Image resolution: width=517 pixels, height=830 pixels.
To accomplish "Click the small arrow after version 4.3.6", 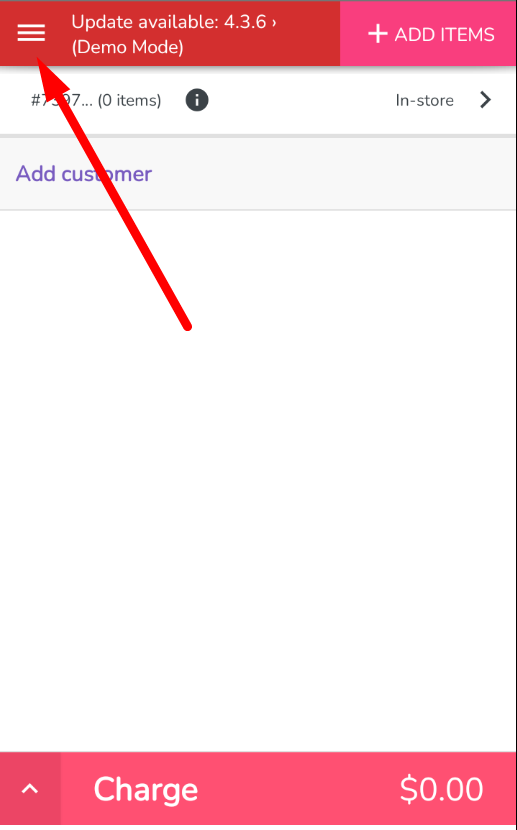I will [274, 23].
